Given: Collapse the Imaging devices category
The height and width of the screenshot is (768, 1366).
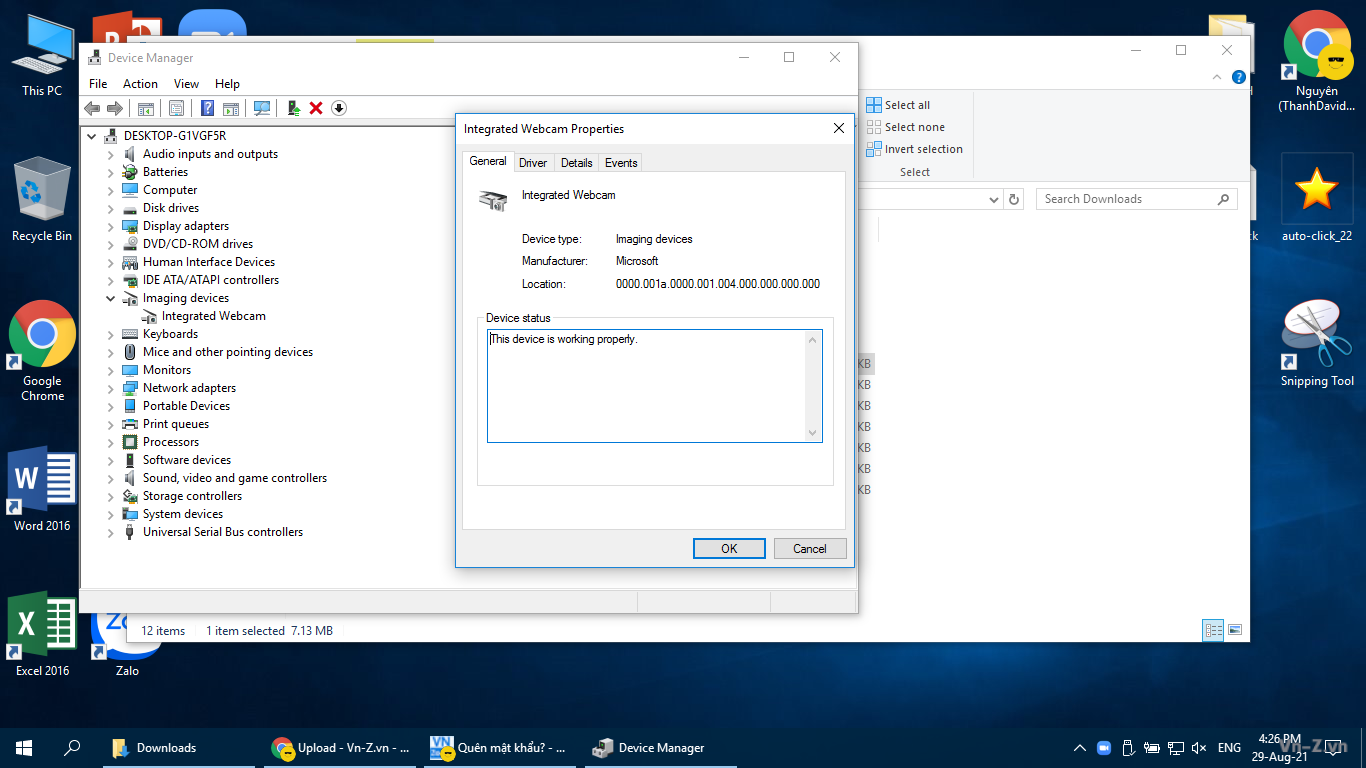Looking at the screenshot, I should (x=111, y=298).
